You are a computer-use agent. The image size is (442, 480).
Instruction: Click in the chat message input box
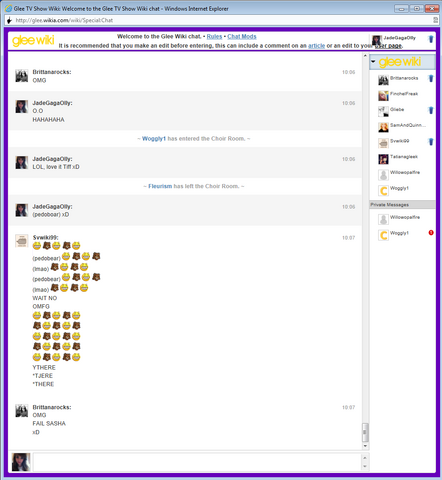tap(197, 462)
